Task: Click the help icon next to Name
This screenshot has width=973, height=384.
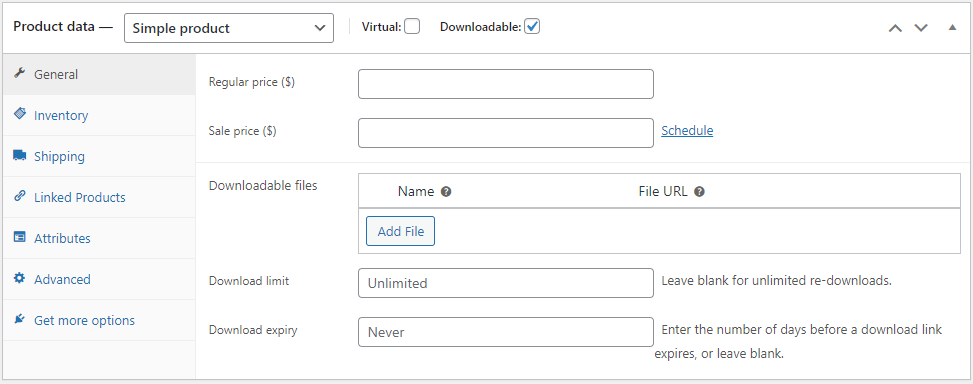Action: coord(446,192)
